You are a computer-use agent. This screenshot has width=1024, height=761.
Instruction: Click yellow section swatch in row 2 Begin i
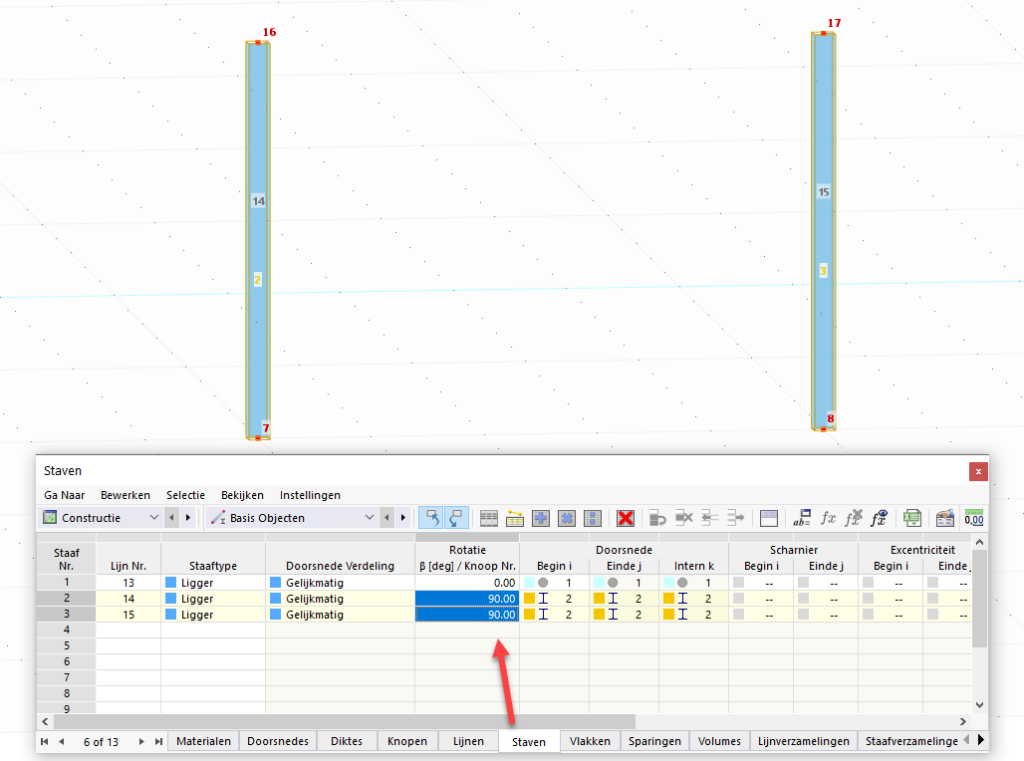tap(530, 598)
